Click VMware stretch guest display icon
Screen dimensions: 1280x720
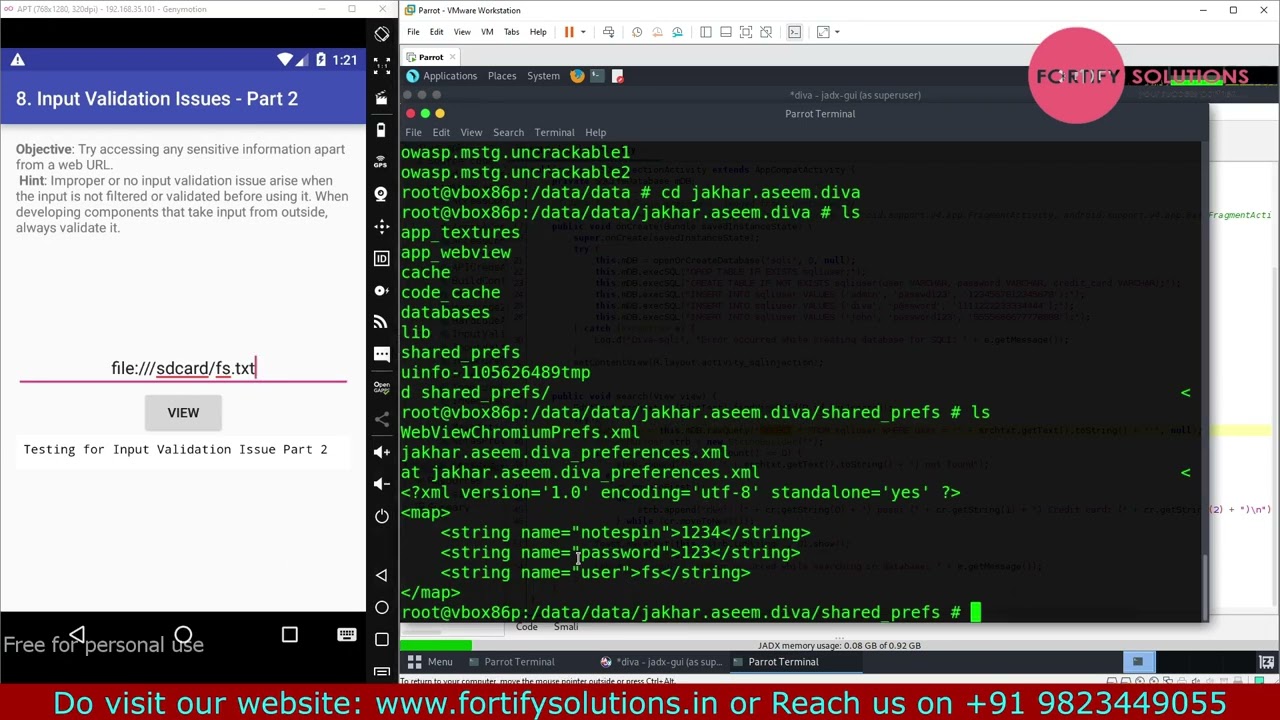823,32
